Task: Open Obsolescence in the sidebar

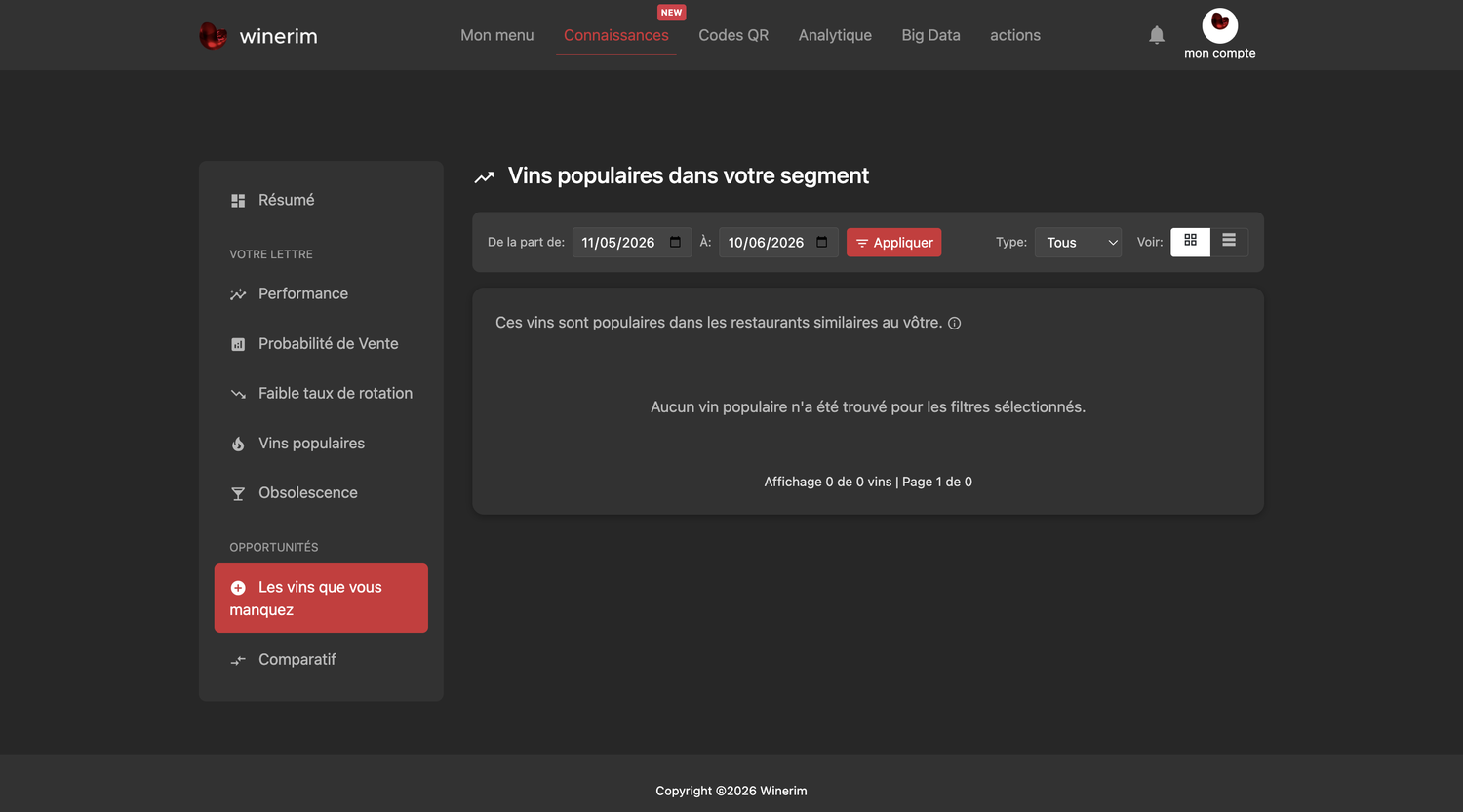Action: tap(321, 492)
